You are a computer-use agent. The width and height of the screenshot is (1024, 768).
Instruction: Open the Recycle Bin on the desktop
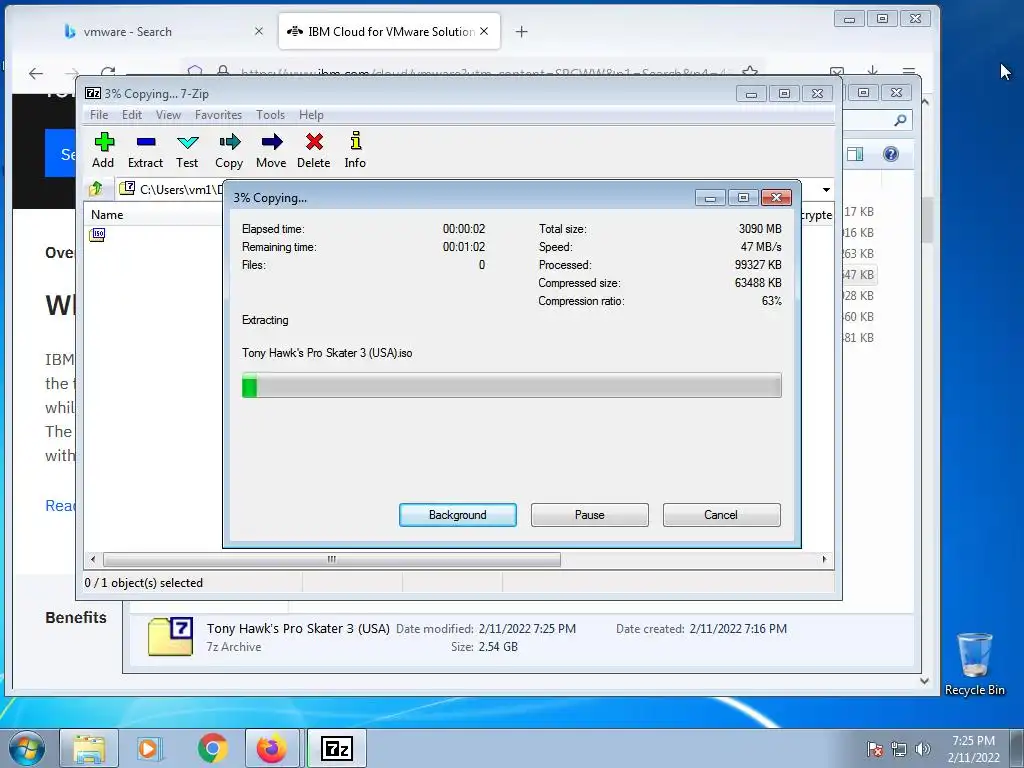coord(974,663)
